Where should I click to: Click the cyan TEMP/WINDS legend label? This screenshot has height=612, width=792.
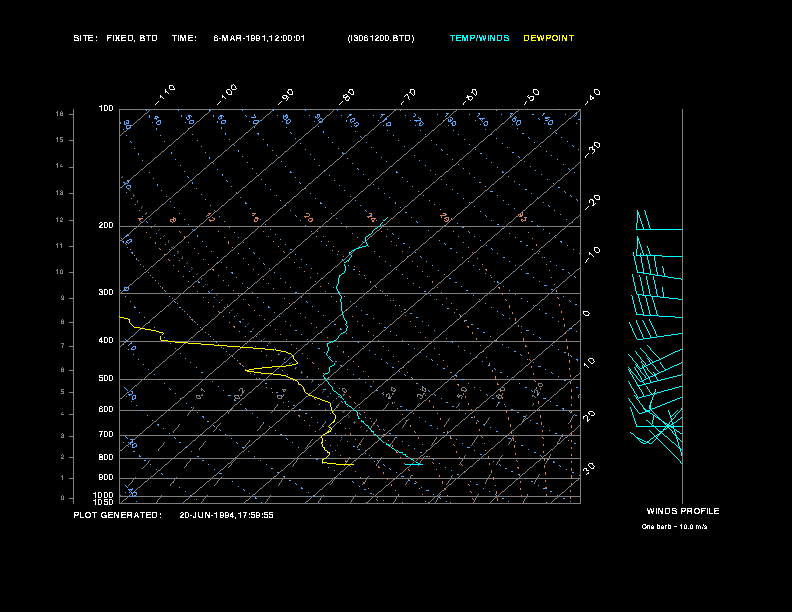(x=479, y=38)
